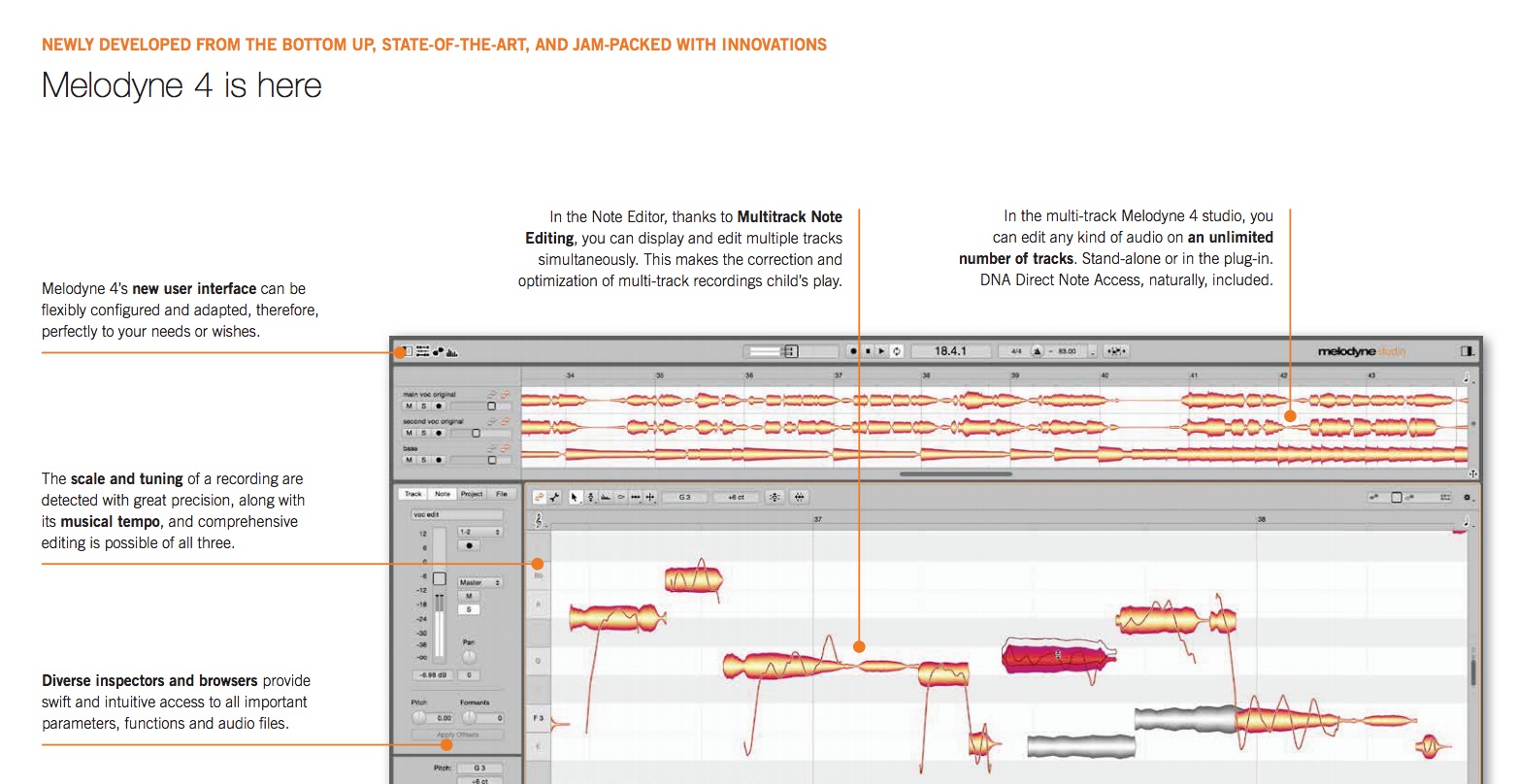Click bass track reference icon

pyautogui.click(x=505, y=448)
